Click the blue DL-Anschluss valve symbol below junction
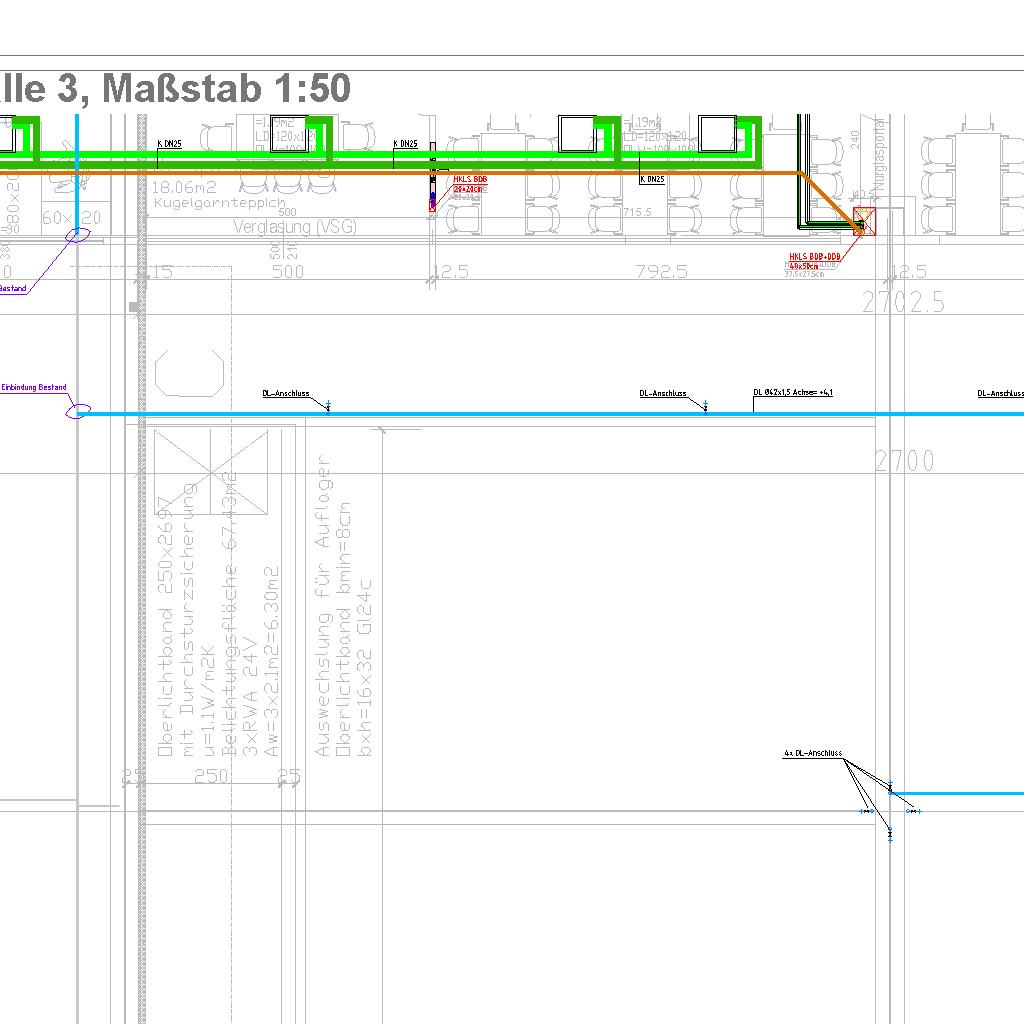The width and height of the screenshot is (1024, 1024). pyautogui.click(x=890, y=832)
